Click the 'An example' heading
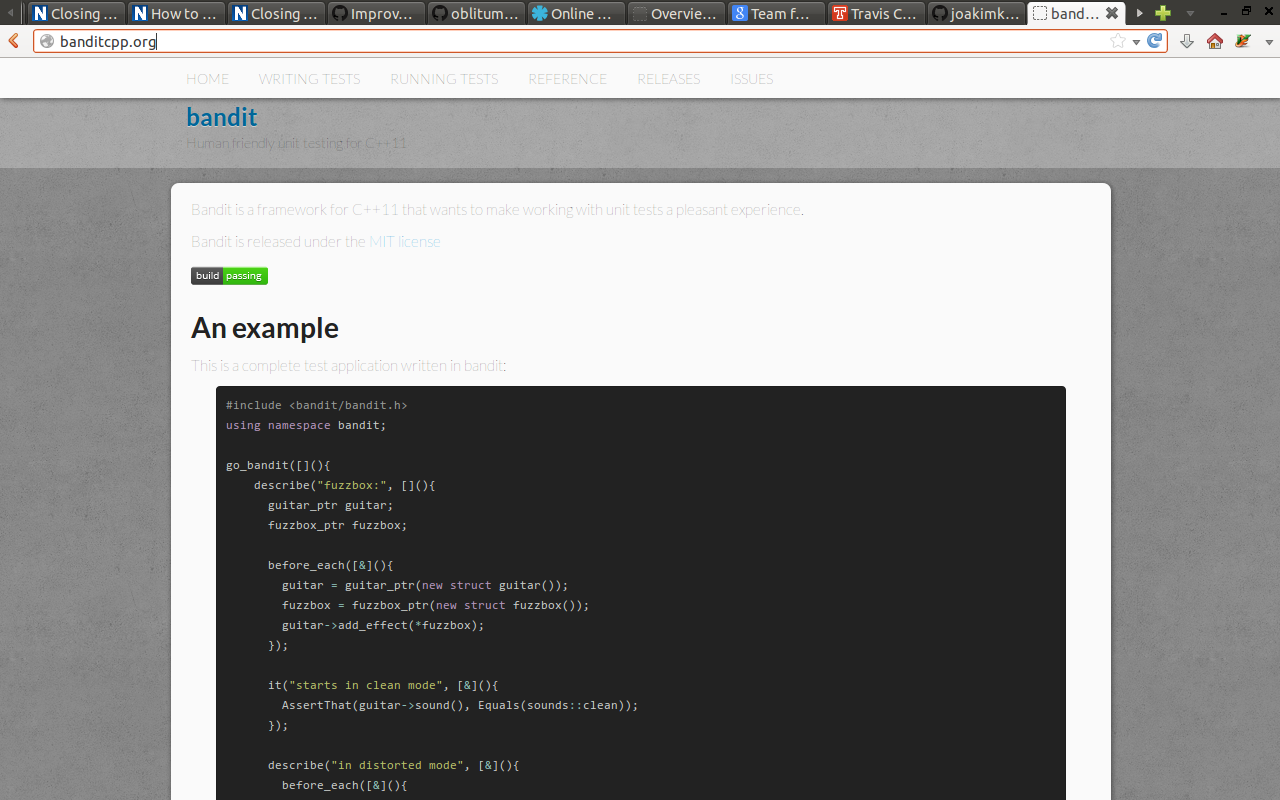Viewport: 1280px width, 800px height. pos(265,328)
